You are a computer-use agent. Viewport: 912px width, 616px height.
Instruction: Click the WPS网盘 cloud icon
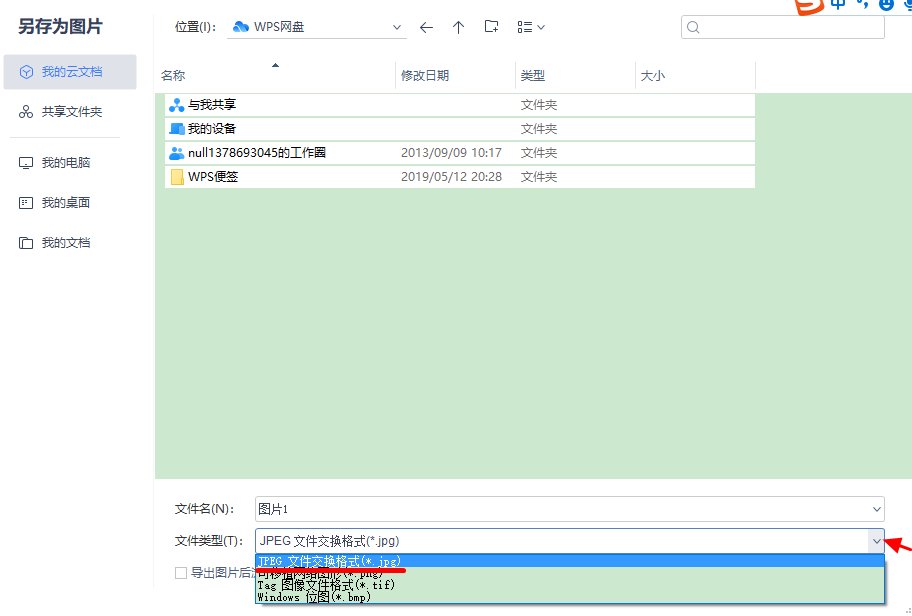pos(238,27)
